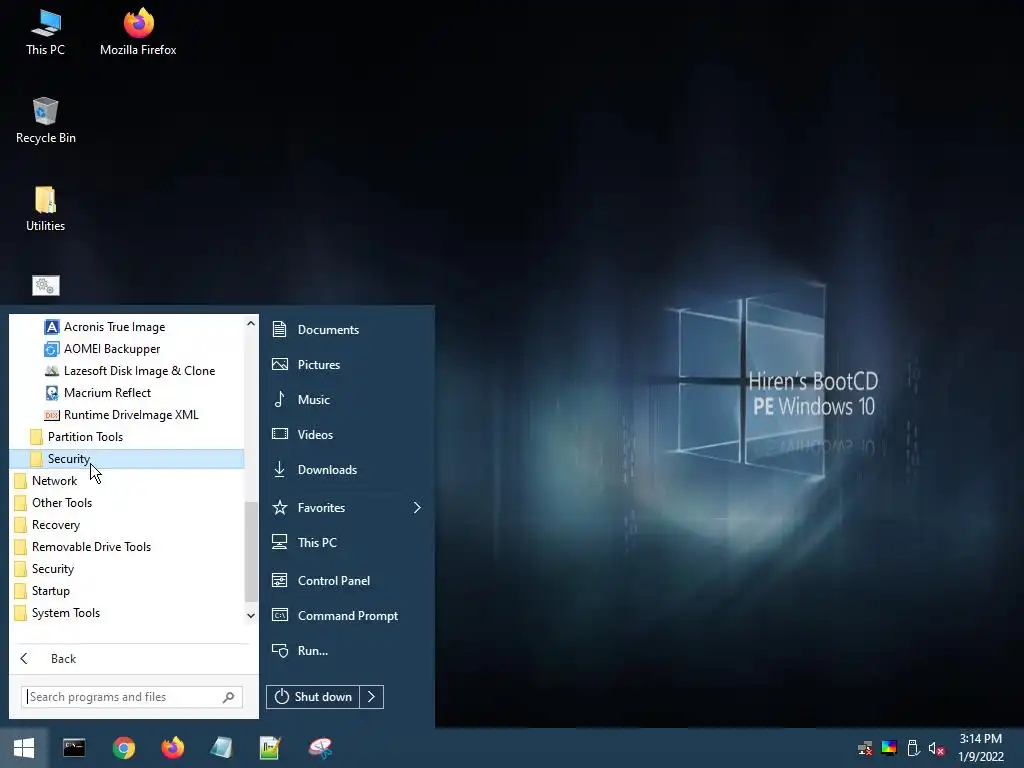This screenshot has width=1024, height=768.
Task: Open the Utilities desktop folder
Action: click(x=46, y=209)
